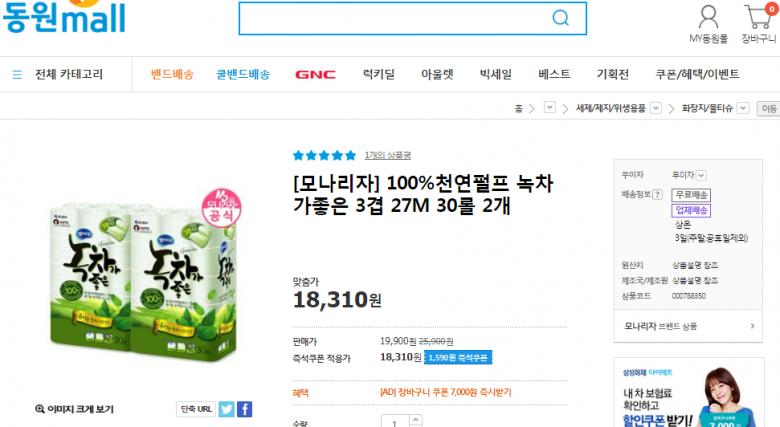
Task: Open MY동원몰 account icon
Action: [x=708, y=17]
